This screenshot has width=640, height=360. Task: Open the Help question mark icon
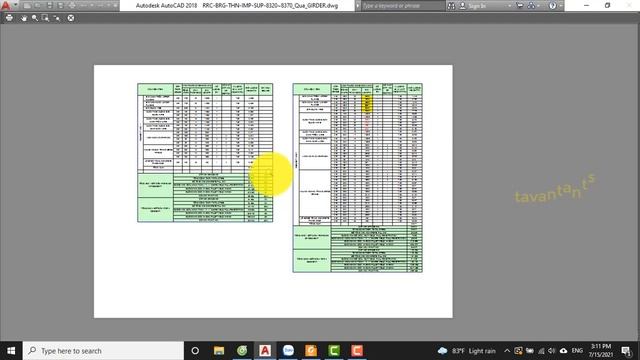(x=552, y=6)
